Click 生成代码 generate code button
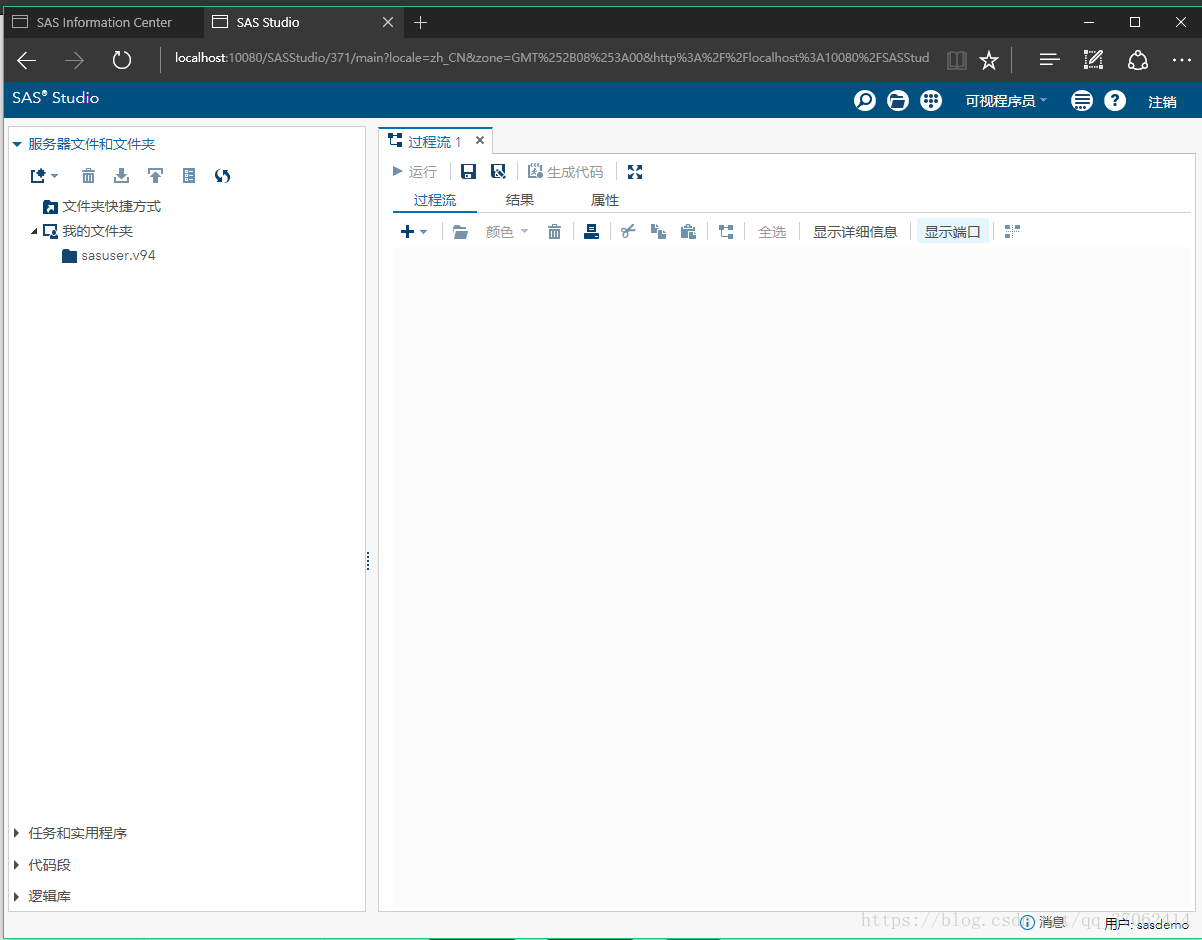Viewport: 1202px width, 940px height. pos(565,172)
